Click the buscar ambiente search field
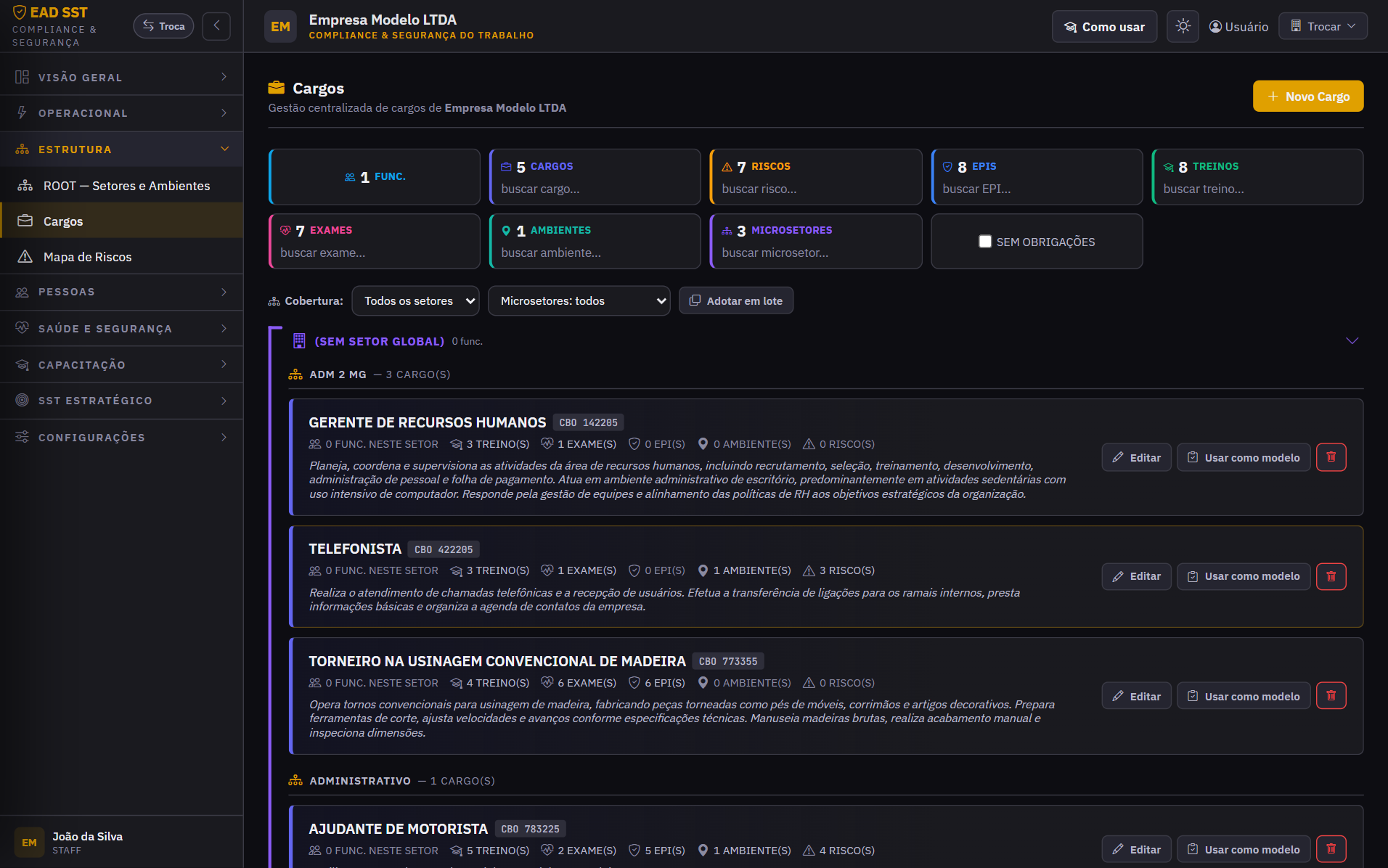1388x868 pixels. coord(595,253)
